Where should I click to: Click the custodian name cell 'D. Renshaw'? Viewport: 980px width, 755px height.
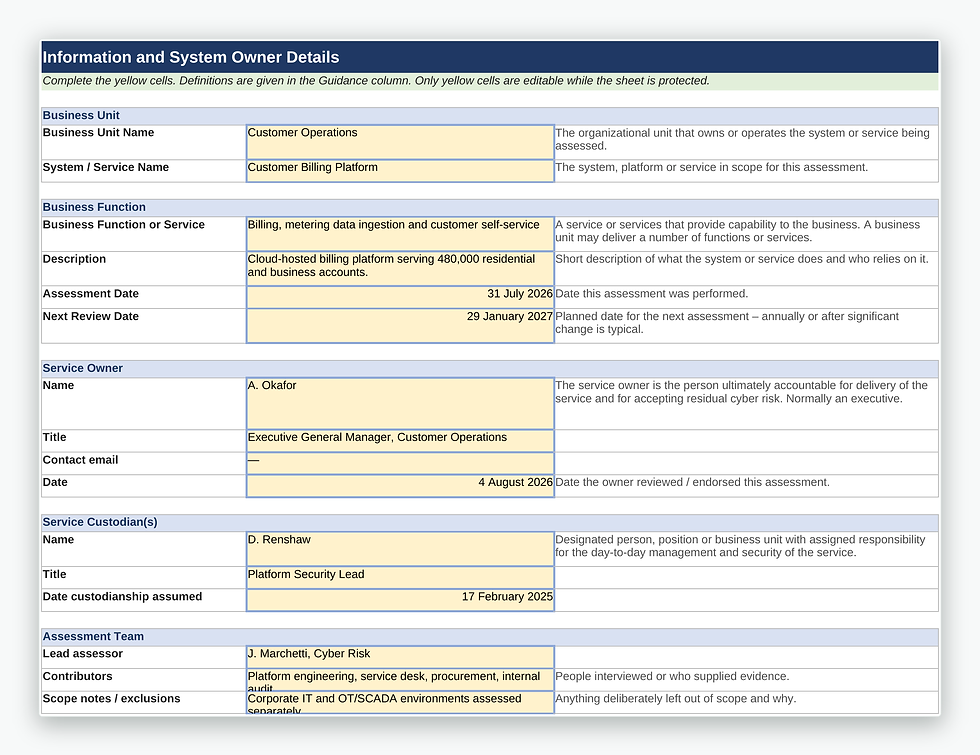point(400,549)
